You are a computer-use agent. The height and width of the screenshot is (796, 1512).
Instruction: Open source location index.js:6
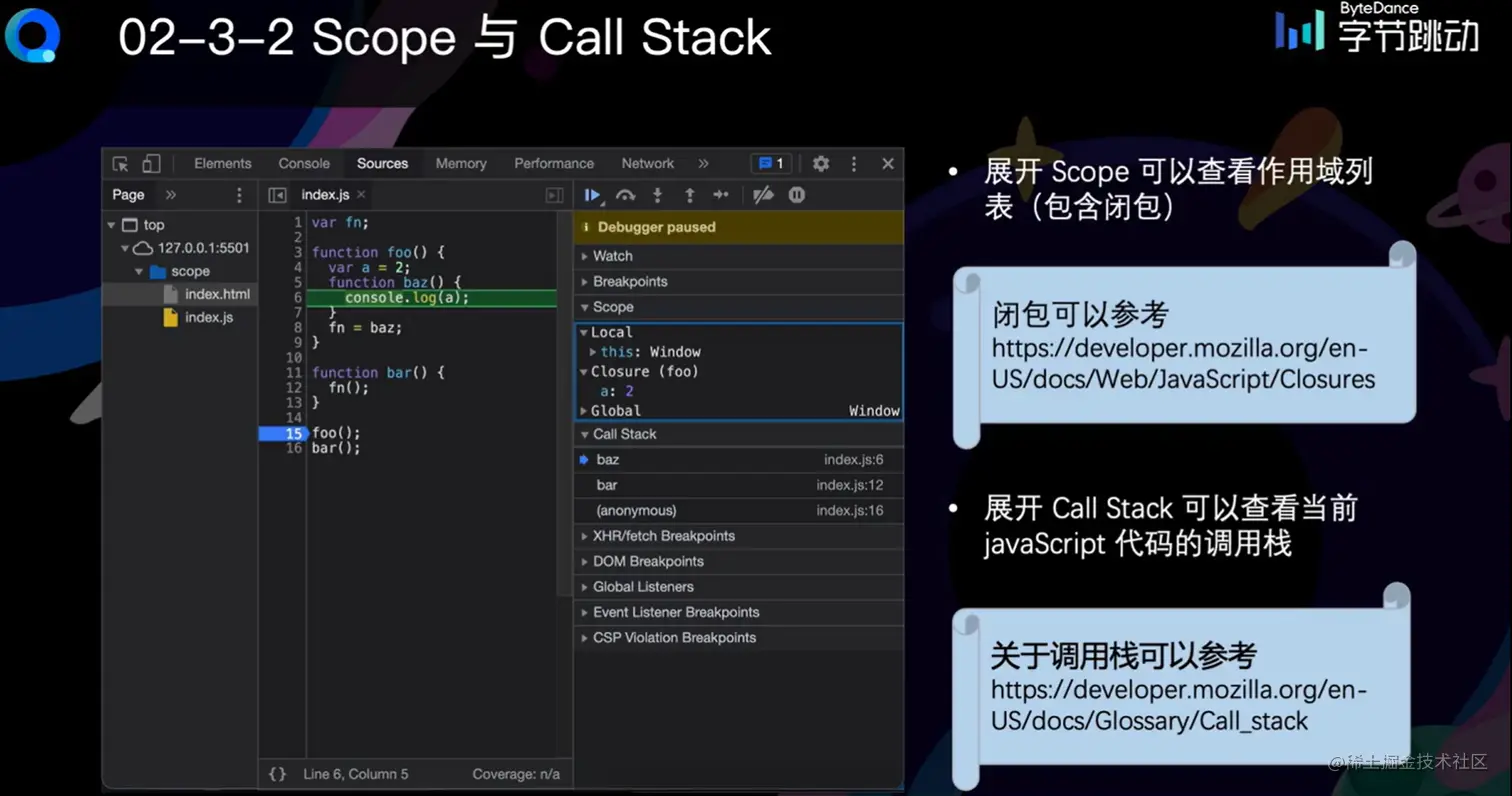pyautogui.click(x=853, y=460)
